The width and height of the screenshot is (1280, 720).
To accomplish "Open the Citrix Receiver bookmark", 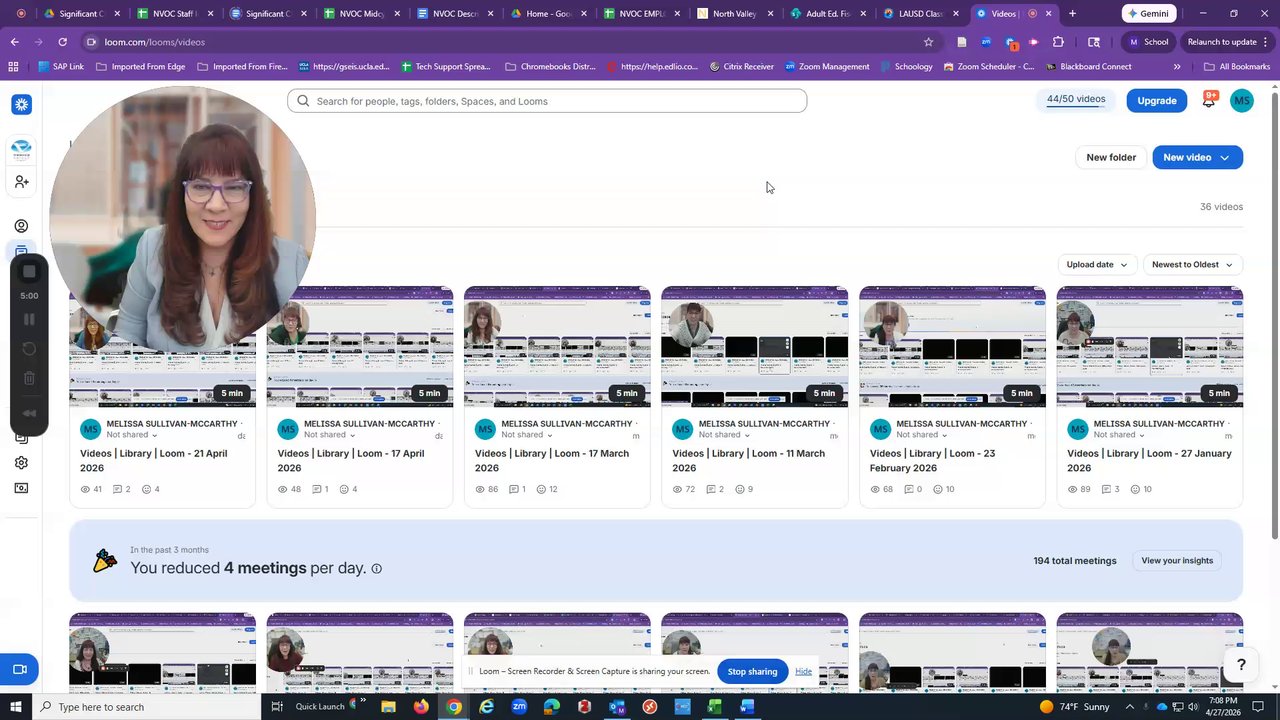I will 741,67.
